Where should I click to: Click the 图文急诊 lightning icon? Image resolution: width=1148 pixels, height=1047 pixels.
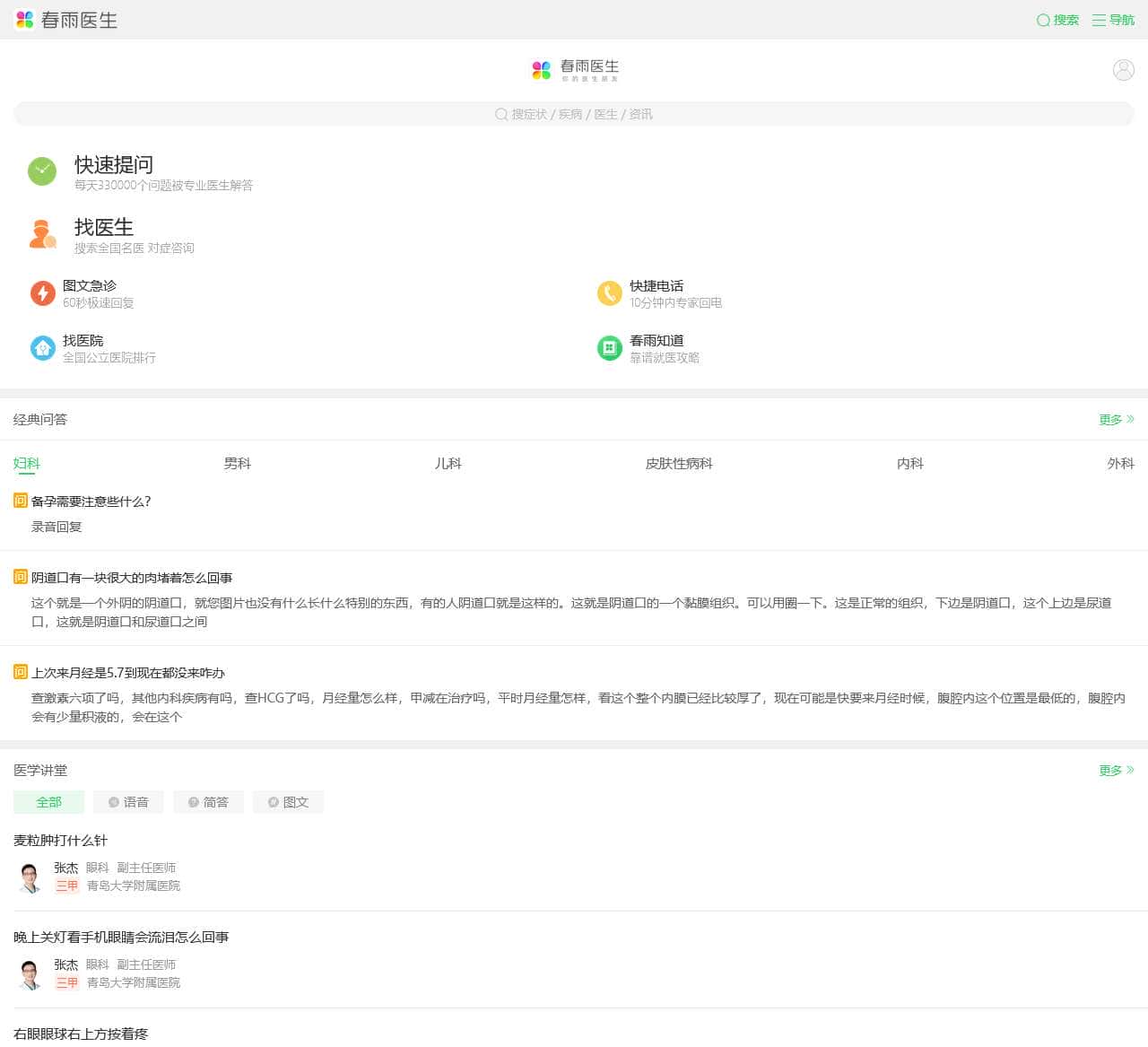click(x=43, y=293)
